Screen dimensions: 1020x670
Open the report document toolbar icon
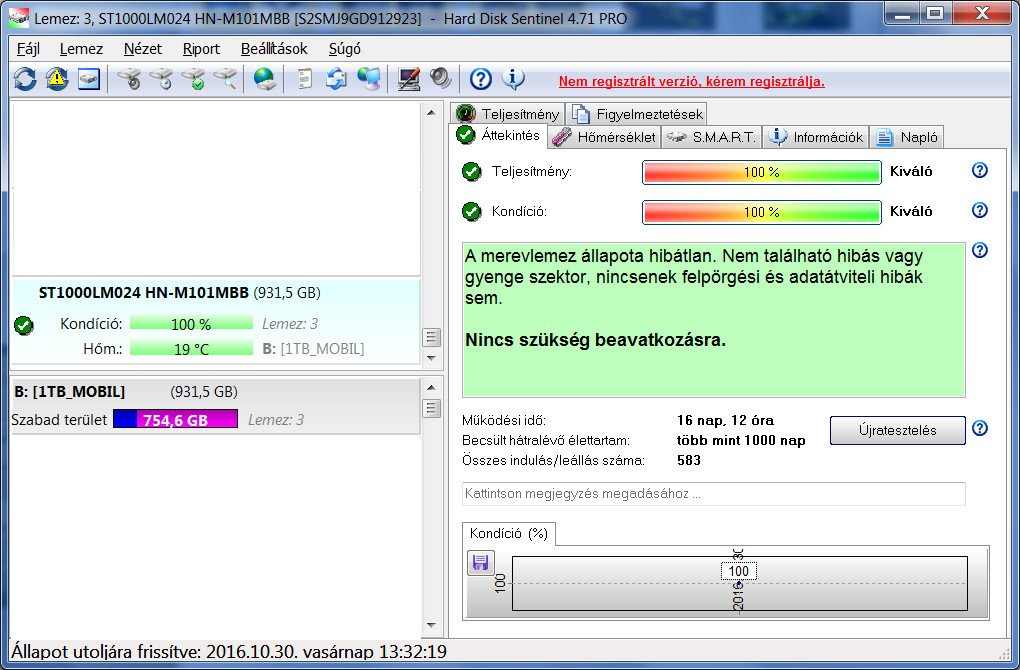coord(304,79)
